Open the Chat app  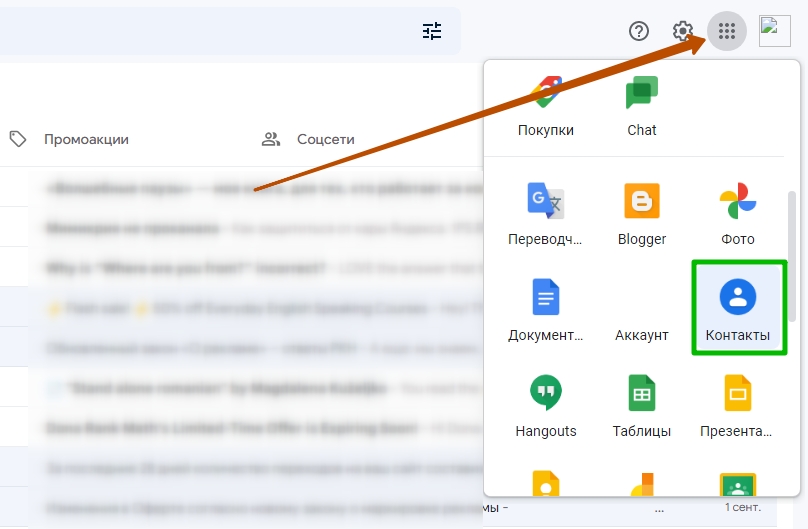click(642, 107)
